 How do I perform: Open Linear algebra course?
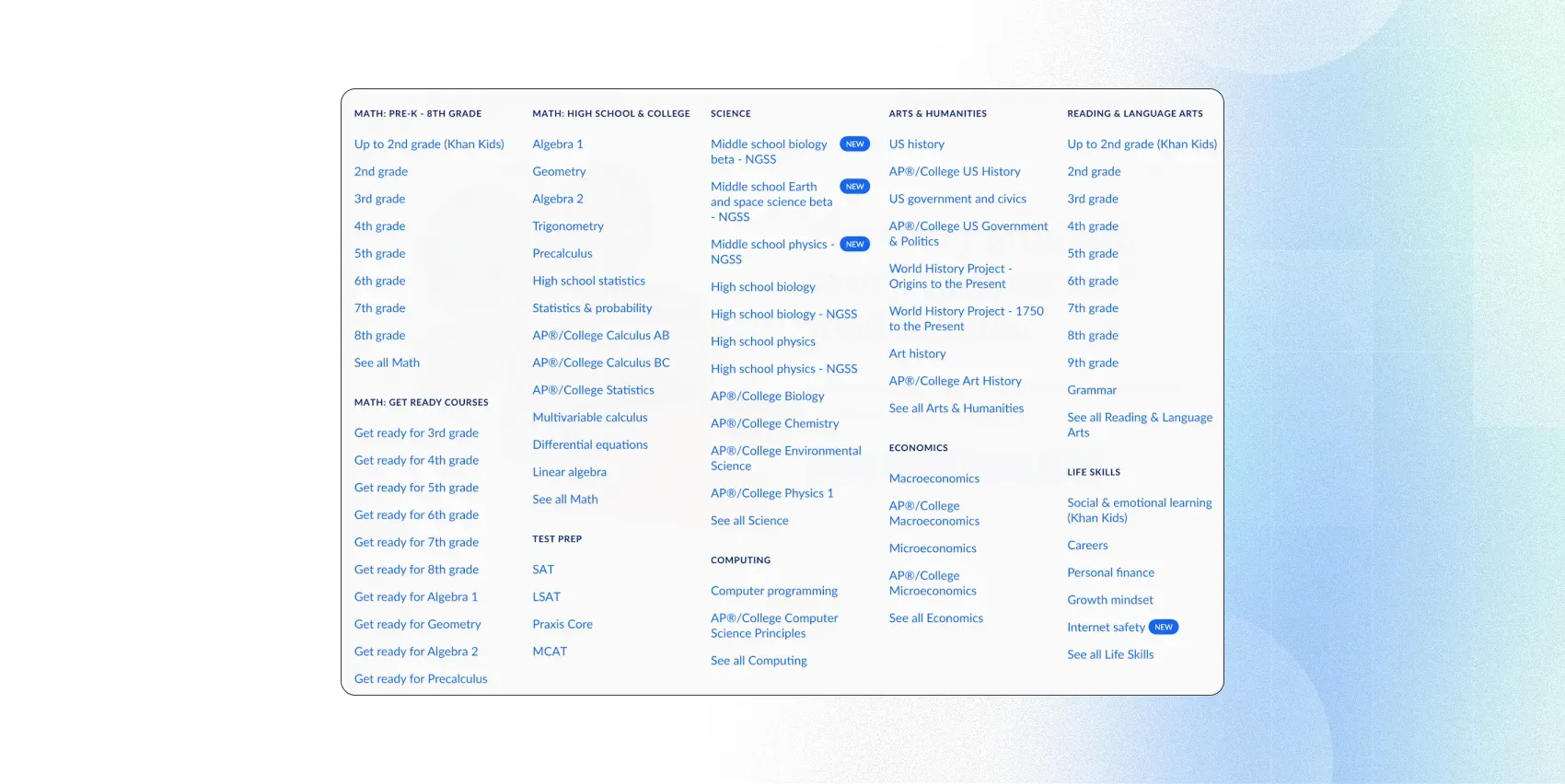pyautogui.click(x=569, y=473)
